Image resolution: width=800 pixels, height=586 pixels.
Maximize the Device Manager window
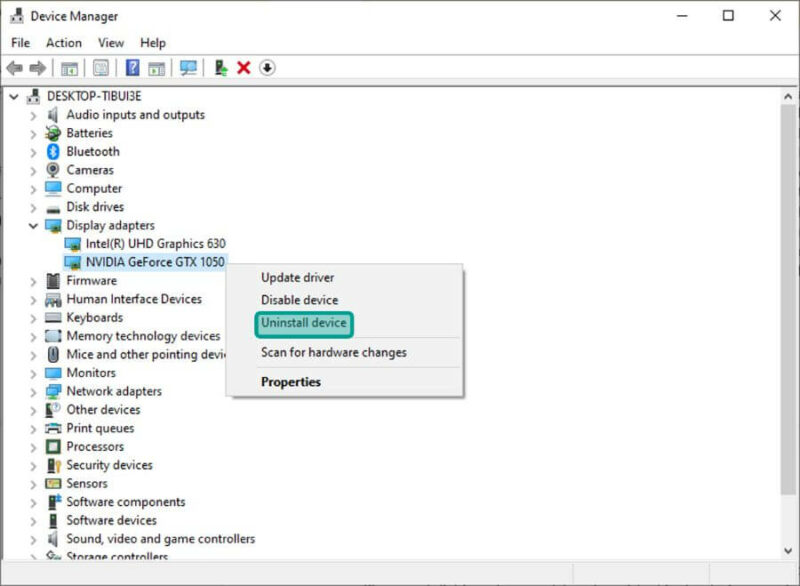pyautogui.click(x=728, y=16)
